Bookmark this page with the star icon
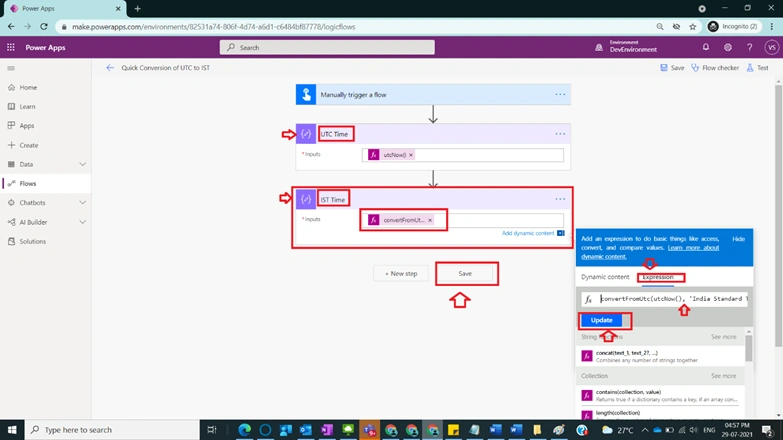 pos(693,27)
